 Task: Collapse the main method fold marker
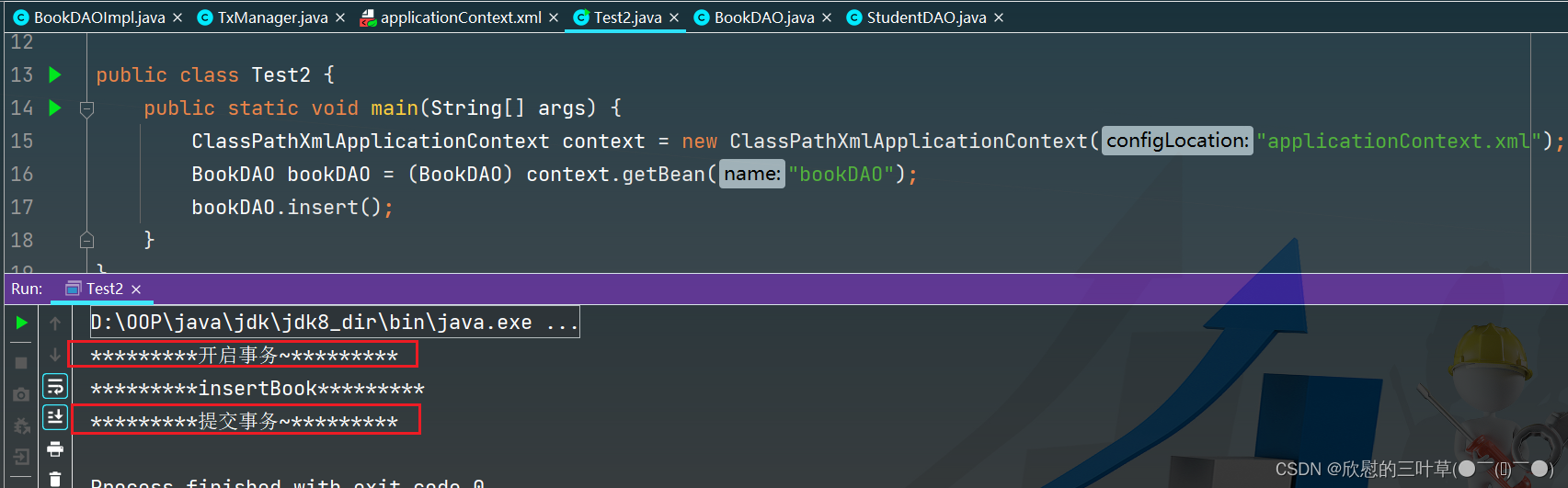87,109
